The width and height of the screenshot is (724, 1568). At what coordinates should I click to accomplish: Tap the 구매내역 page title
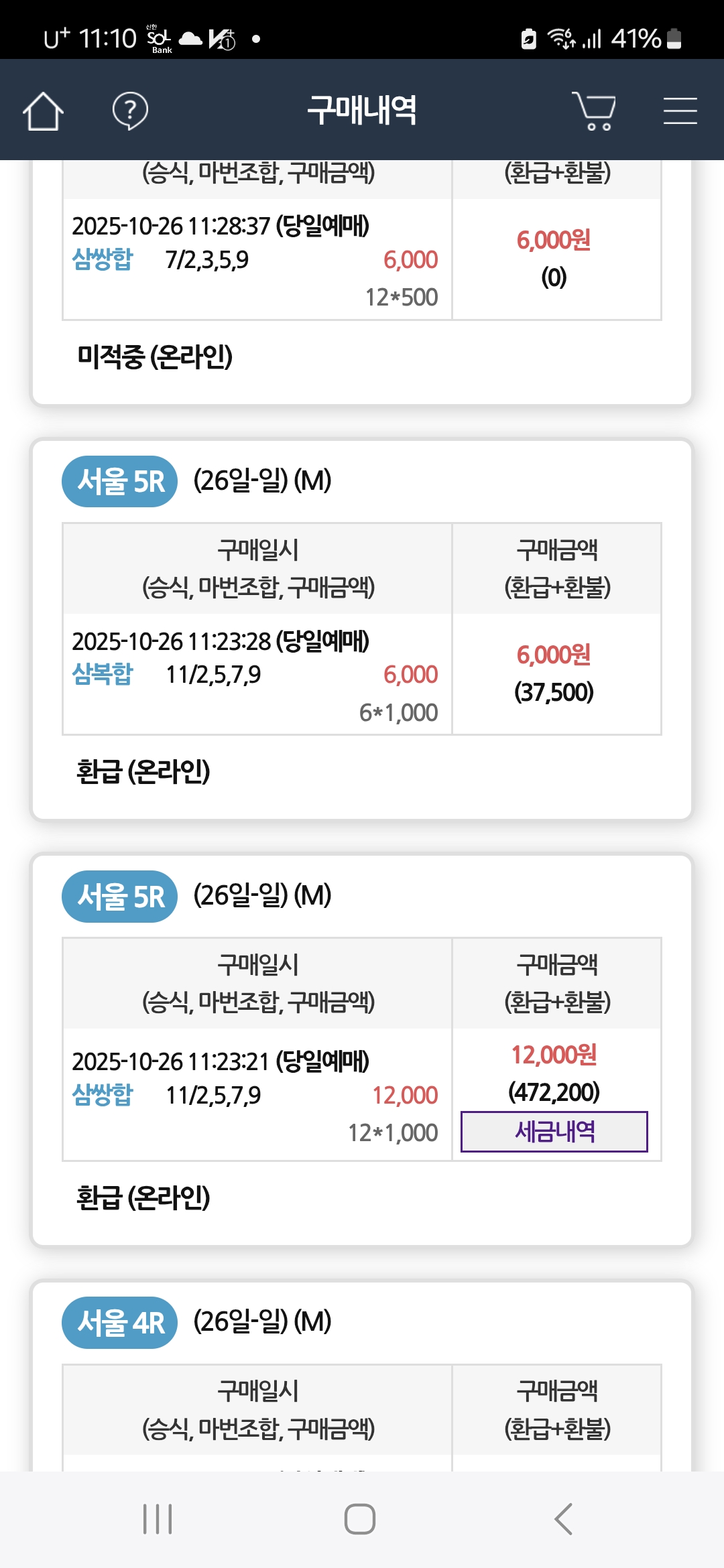coord(362,111)
